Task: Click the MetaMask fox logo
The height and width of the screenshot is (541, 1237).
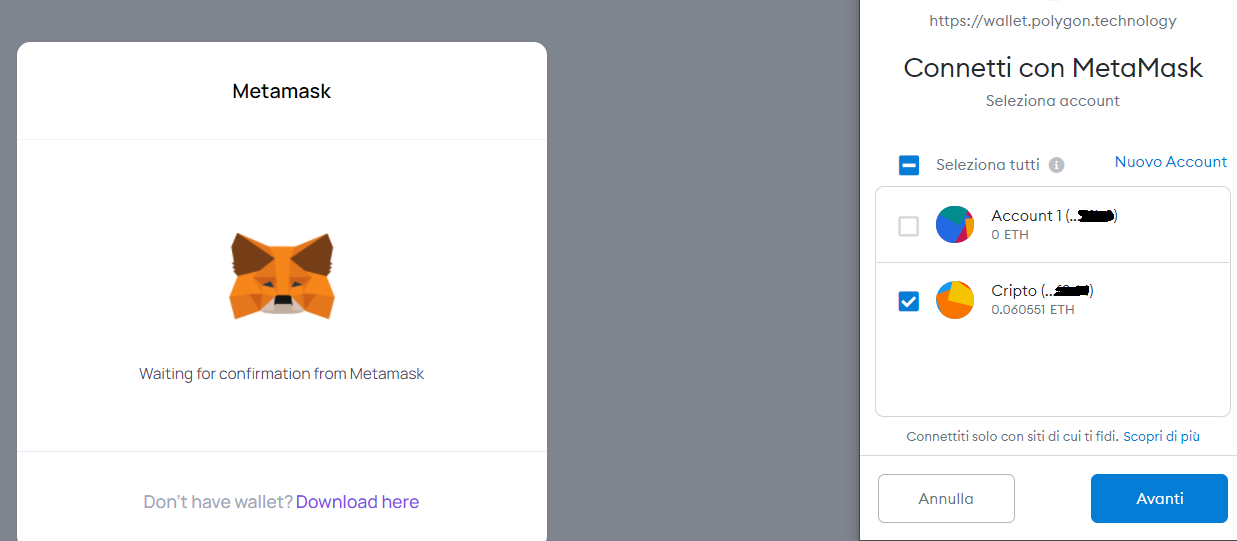Action: (x=282, y=276)
